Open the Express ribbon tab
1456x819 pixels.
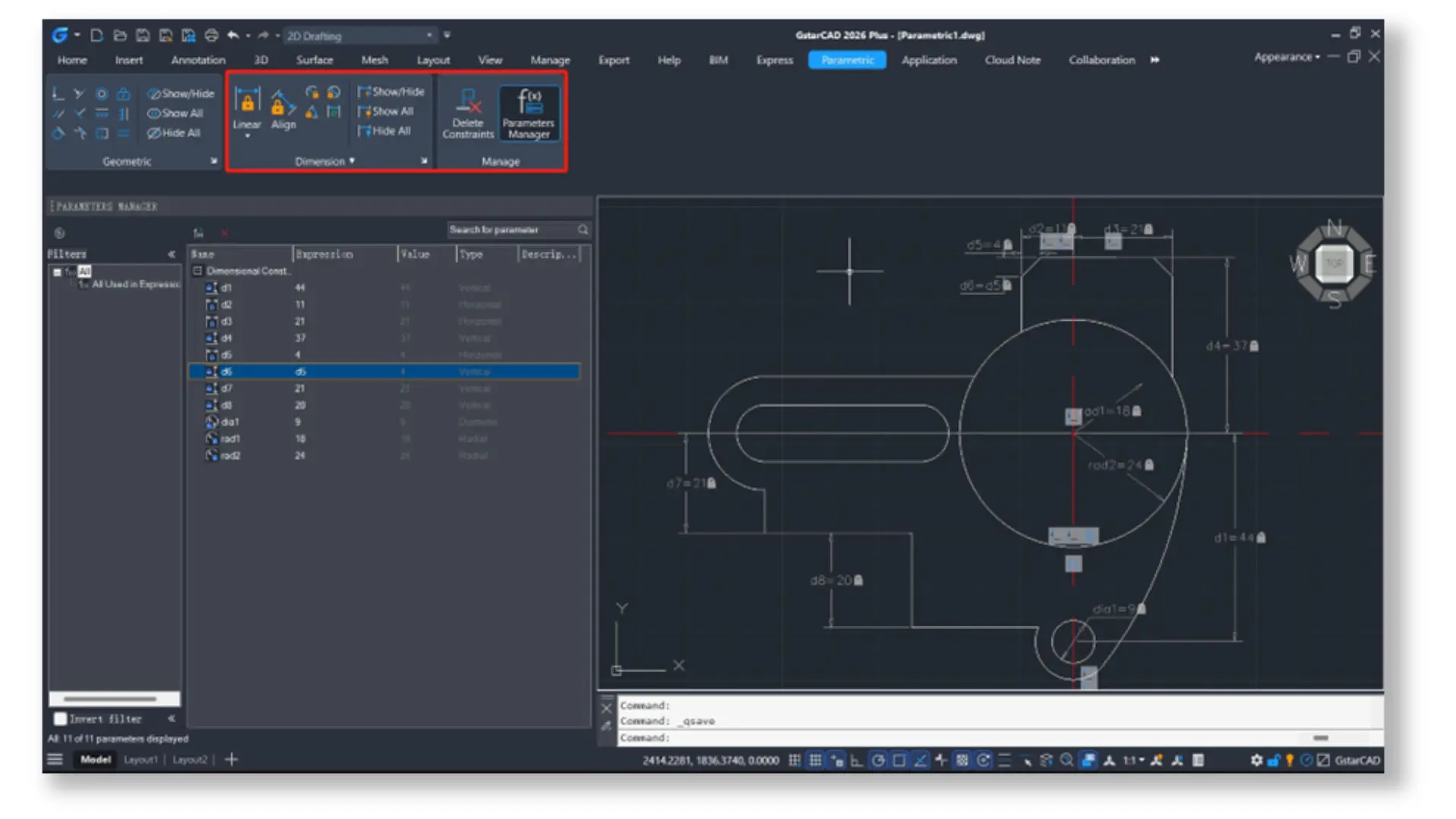(774, 60)
